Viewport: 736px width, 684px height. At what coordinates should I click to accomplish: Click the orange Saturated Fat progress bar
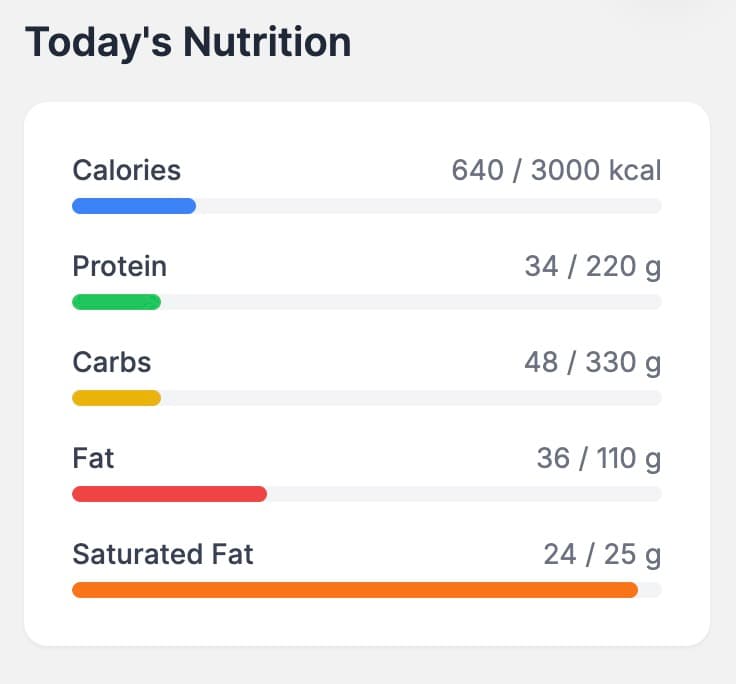click(x=355, y=590)
